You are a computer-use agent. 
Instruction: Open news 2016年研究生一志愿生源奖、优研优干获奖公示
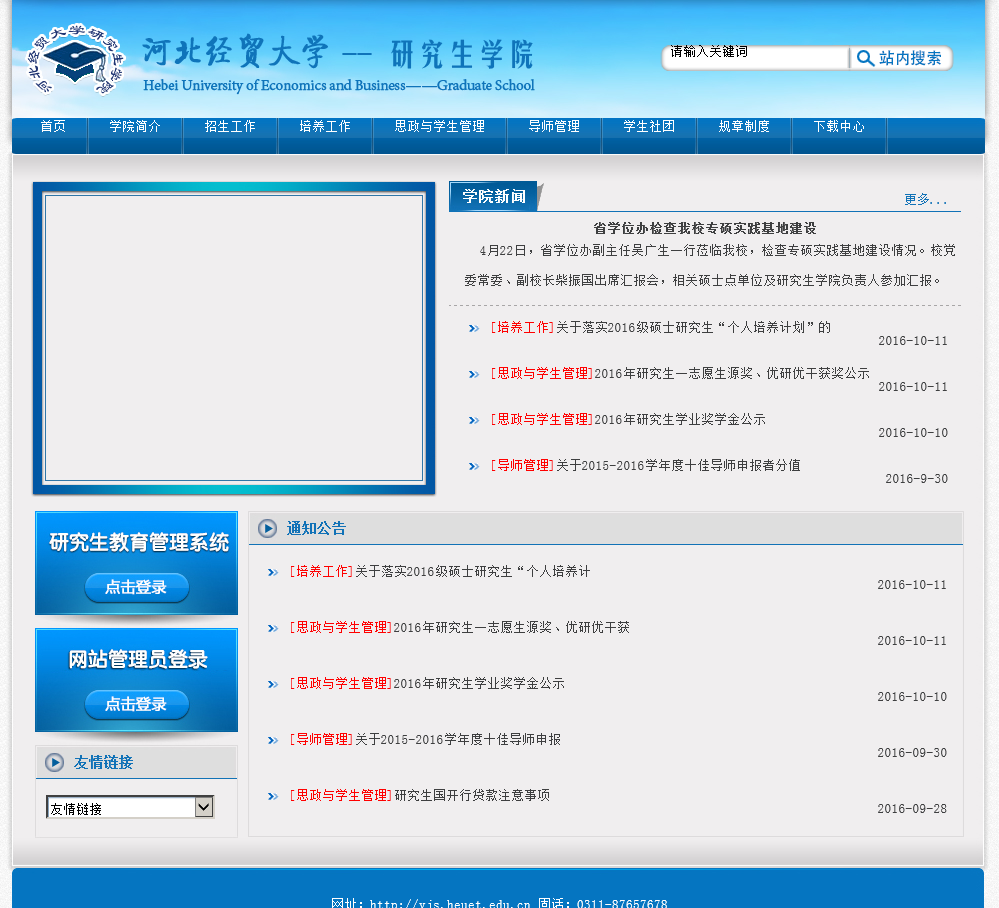pyautogui.click(x=731, y=373)
